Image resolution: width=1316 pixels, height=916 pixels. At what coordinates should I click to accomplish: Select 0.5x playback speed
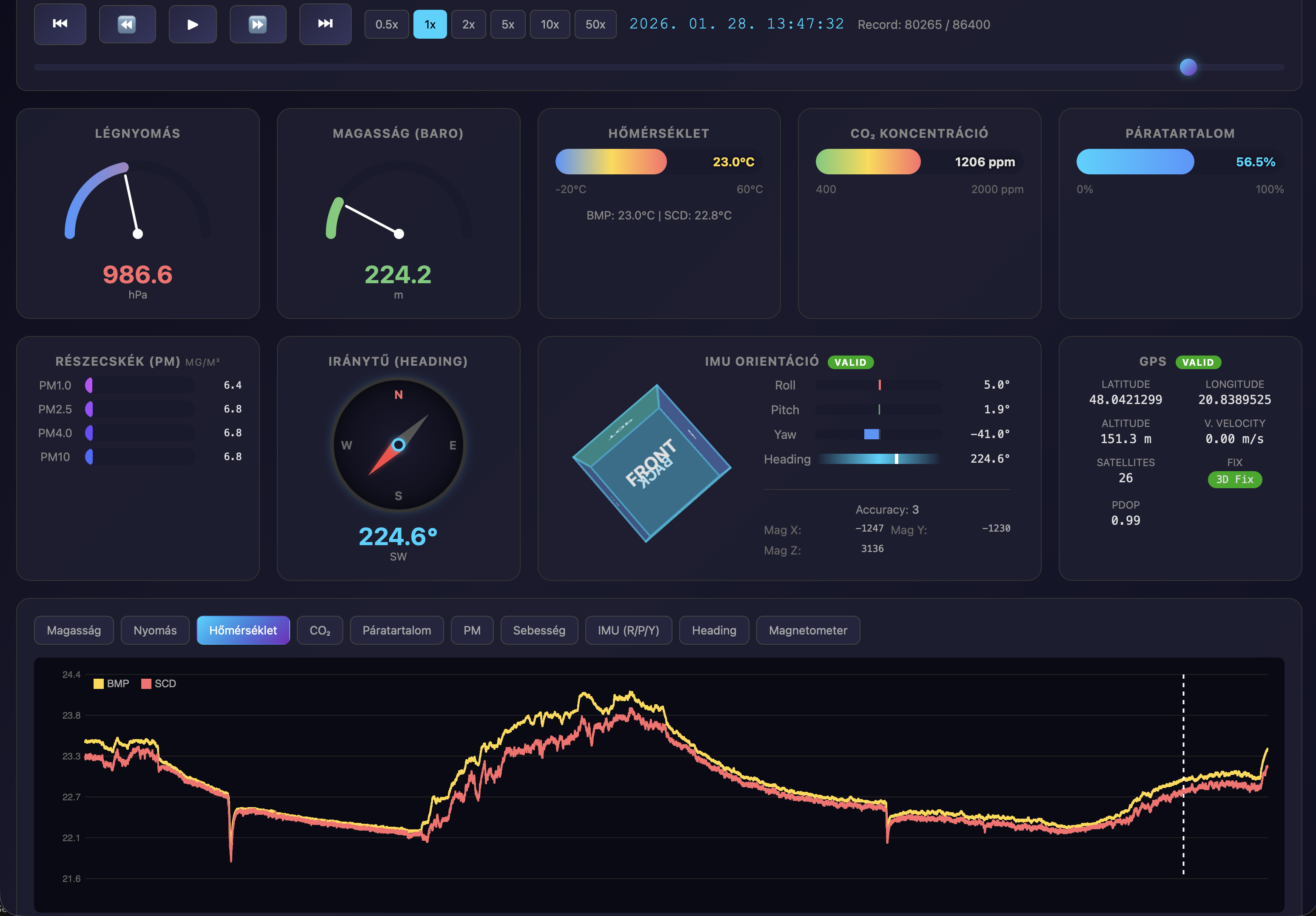click(386, 24)
